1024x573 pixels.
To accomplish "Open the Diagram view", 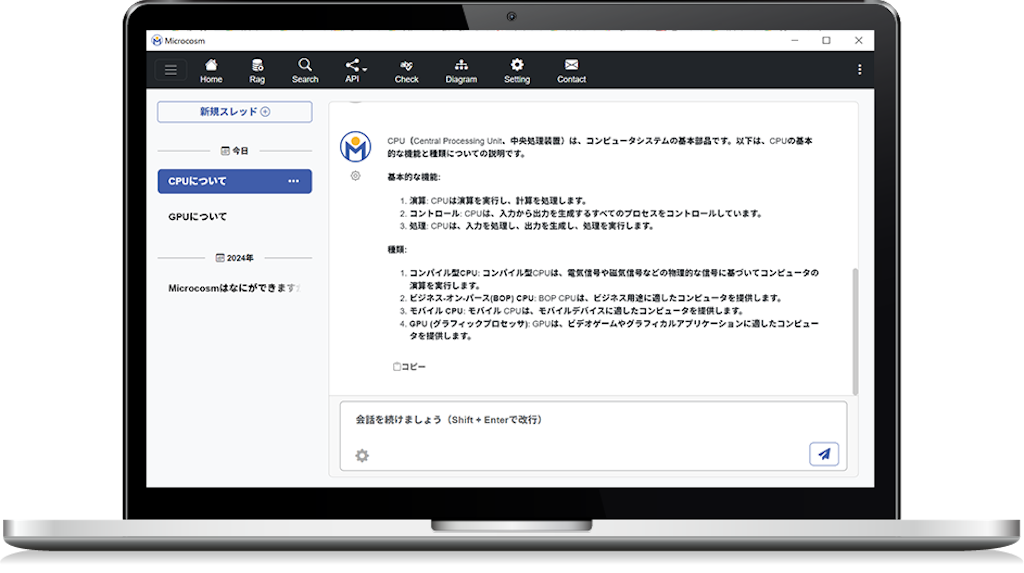I will (x=461, y=70).
